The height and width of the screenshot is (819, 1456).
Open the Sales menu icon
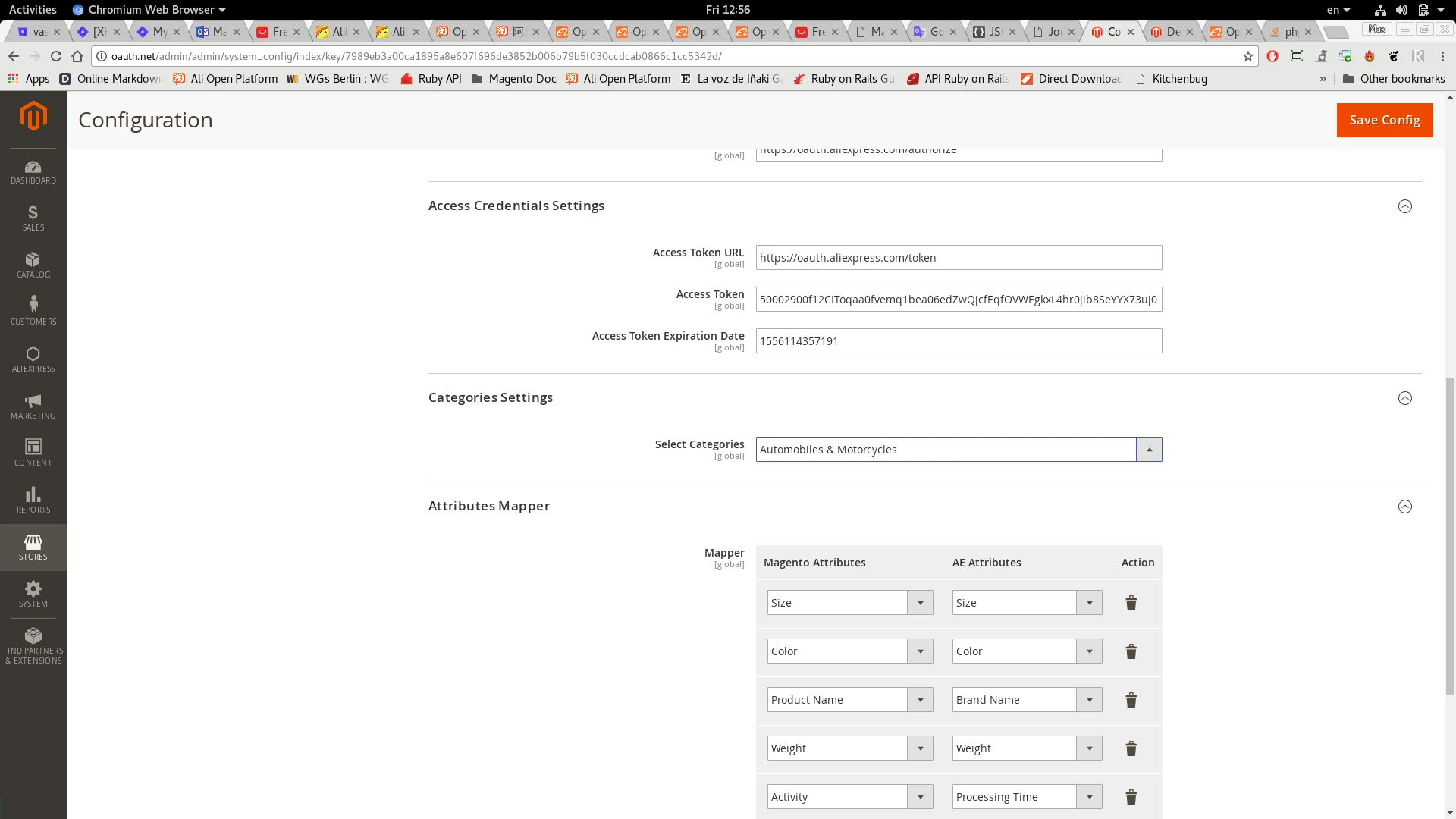pos(33,218)
